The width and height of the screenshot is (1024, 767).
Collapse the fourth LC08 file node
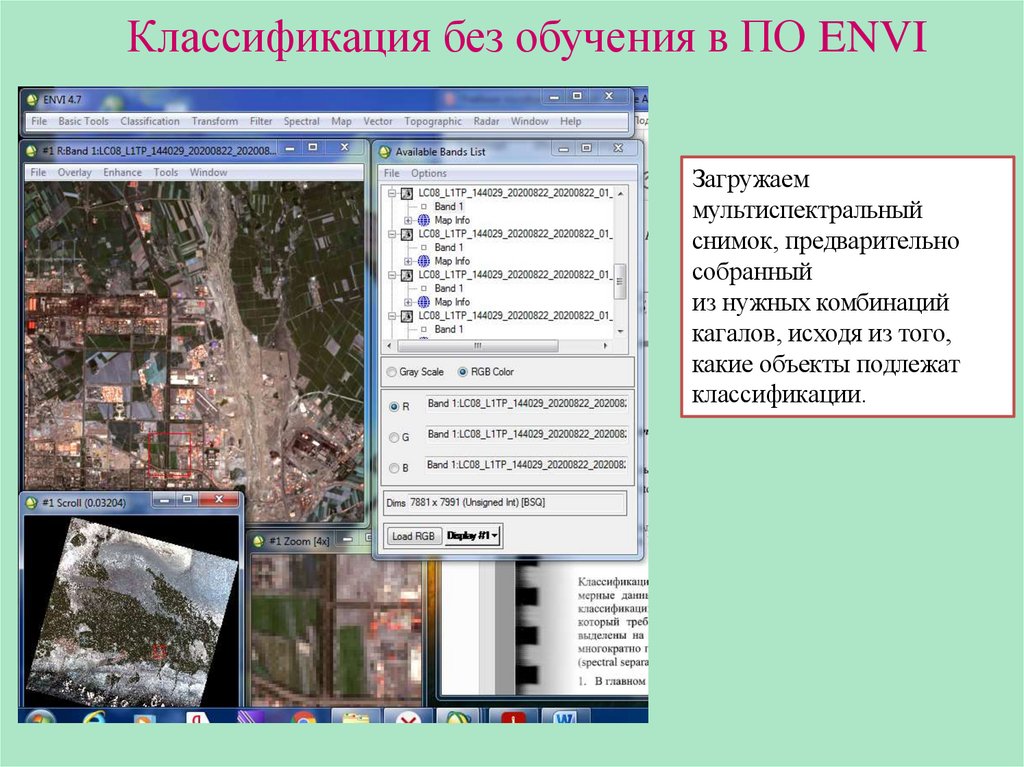392,316
